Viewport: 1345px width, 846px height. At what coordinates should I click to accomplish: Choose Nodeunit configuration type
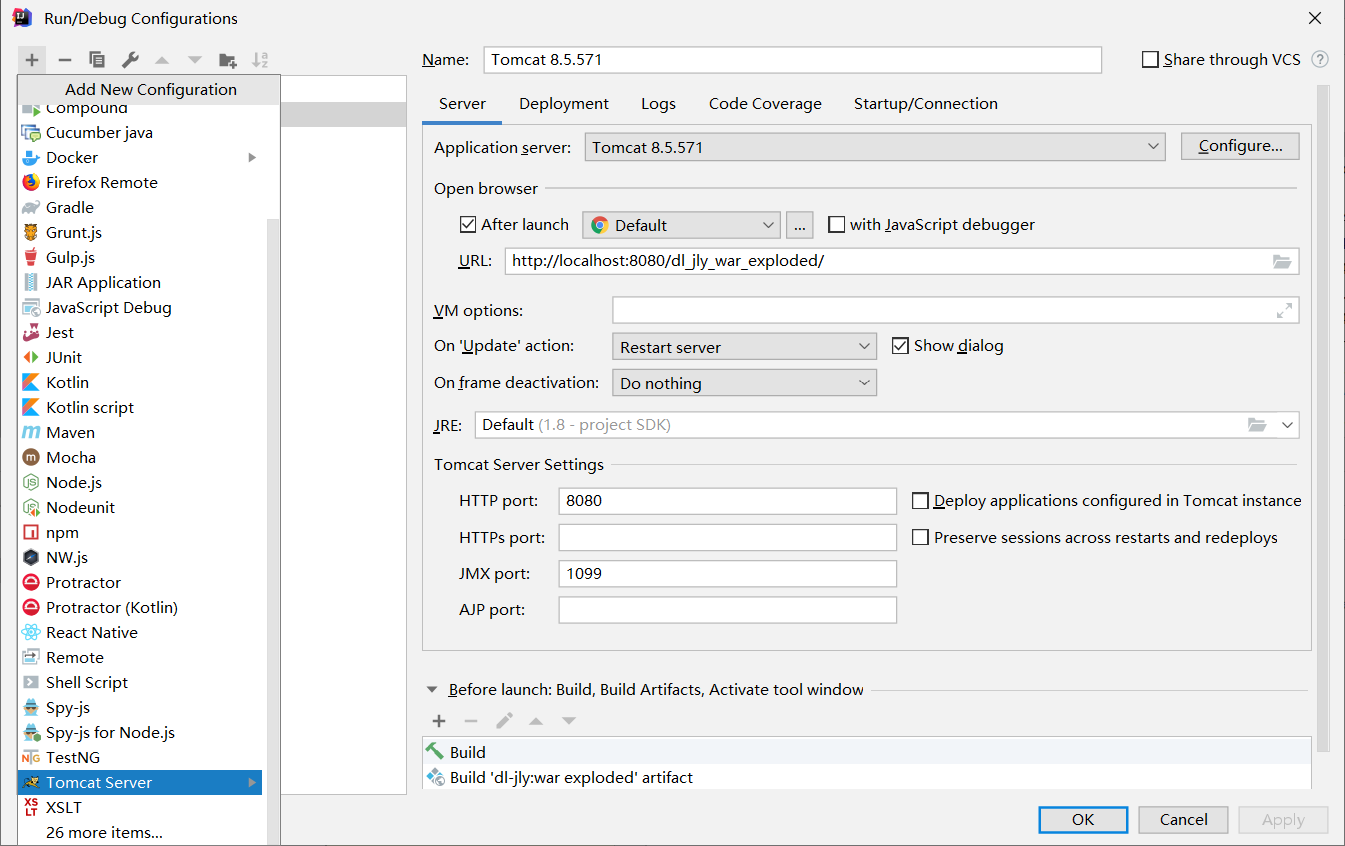pos(140,507)
